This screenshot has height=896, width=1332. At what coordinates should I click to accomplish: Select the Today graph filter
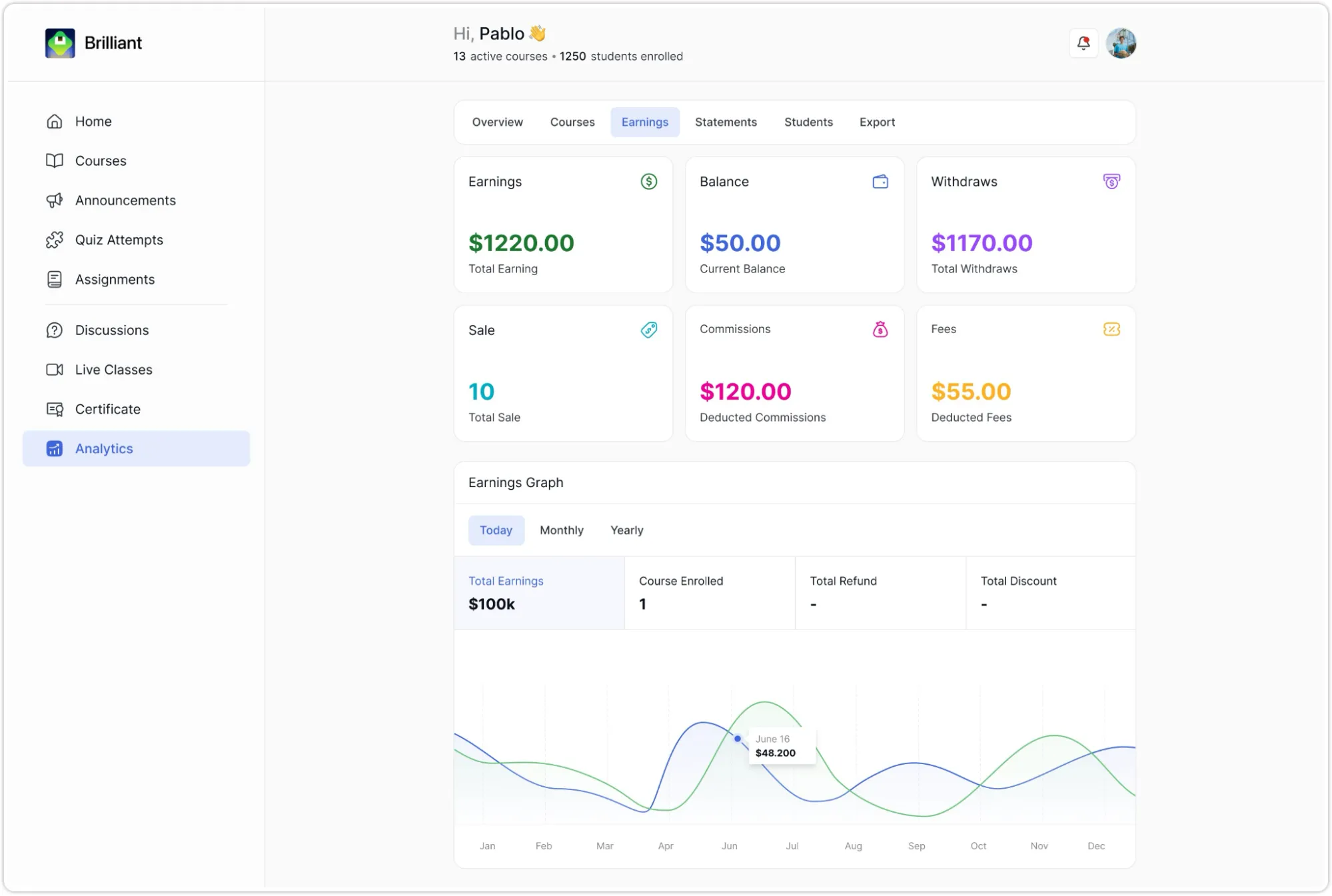[x=496, y=531]
